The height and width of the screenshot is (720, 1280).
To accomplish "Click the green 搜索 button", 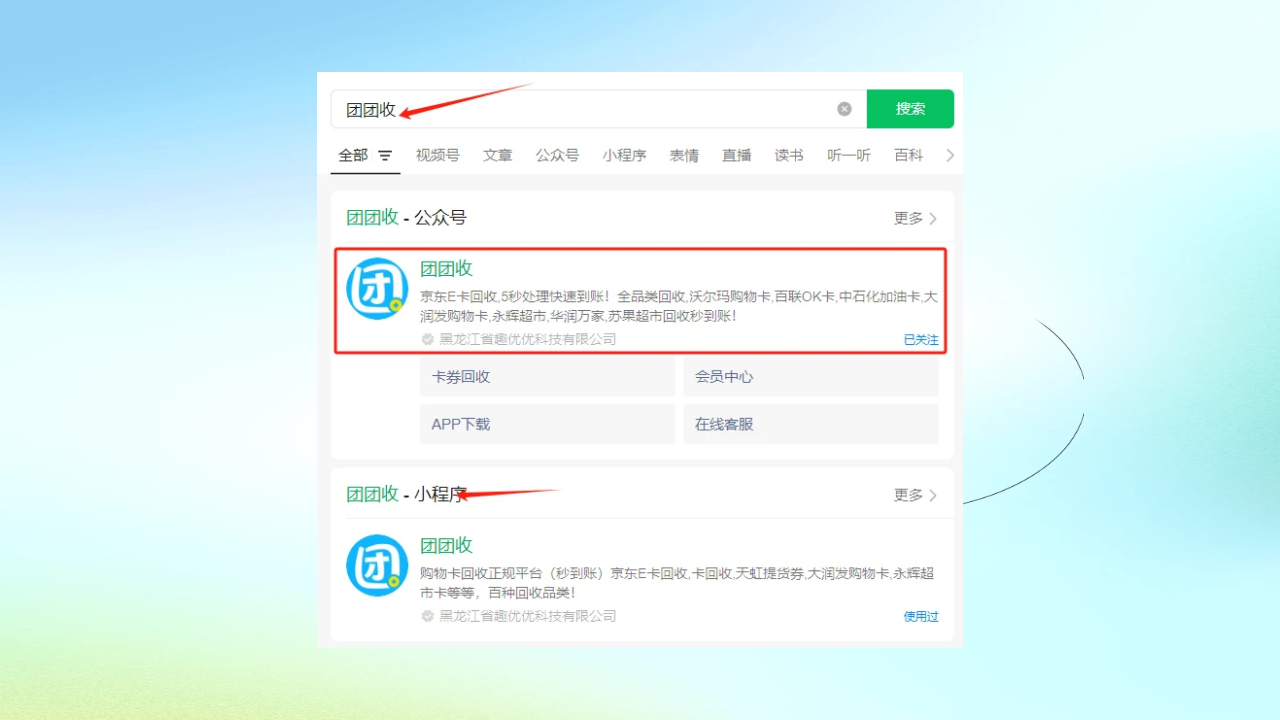I will pos(910,109).
